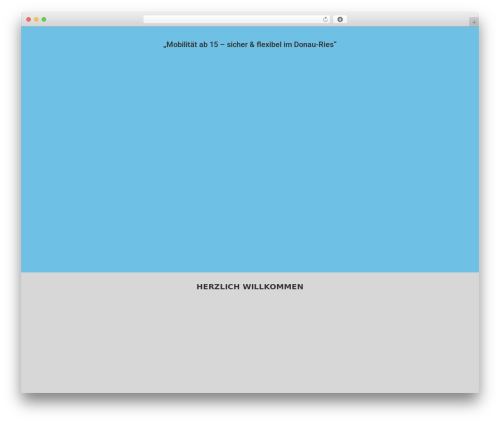500x423 pixels.
Task: Click the yellow minimize window button
Action: pos(36,20)
